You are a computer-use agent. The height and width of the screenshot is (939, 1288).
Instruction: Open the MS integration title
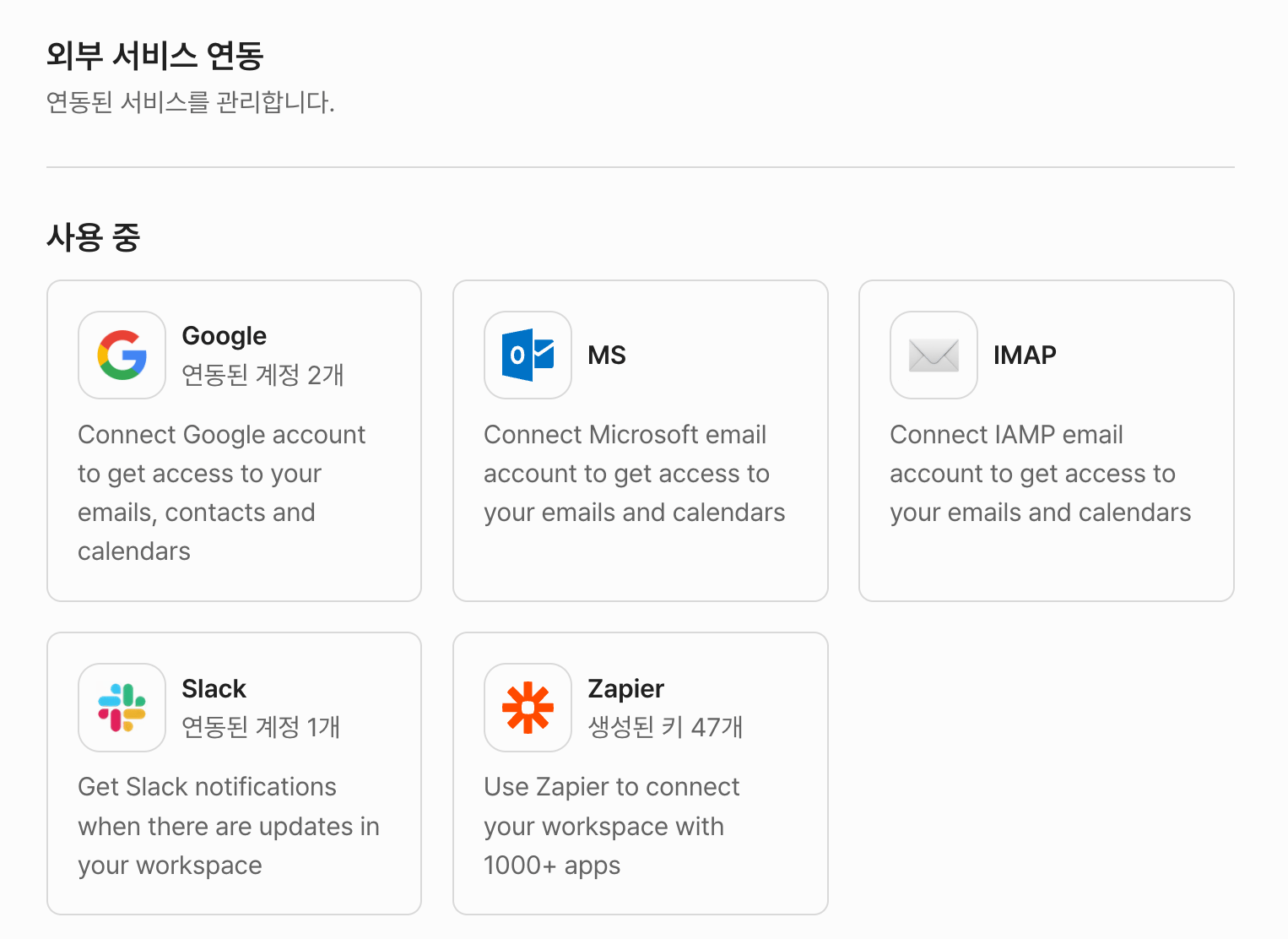[x=607, y=356]
